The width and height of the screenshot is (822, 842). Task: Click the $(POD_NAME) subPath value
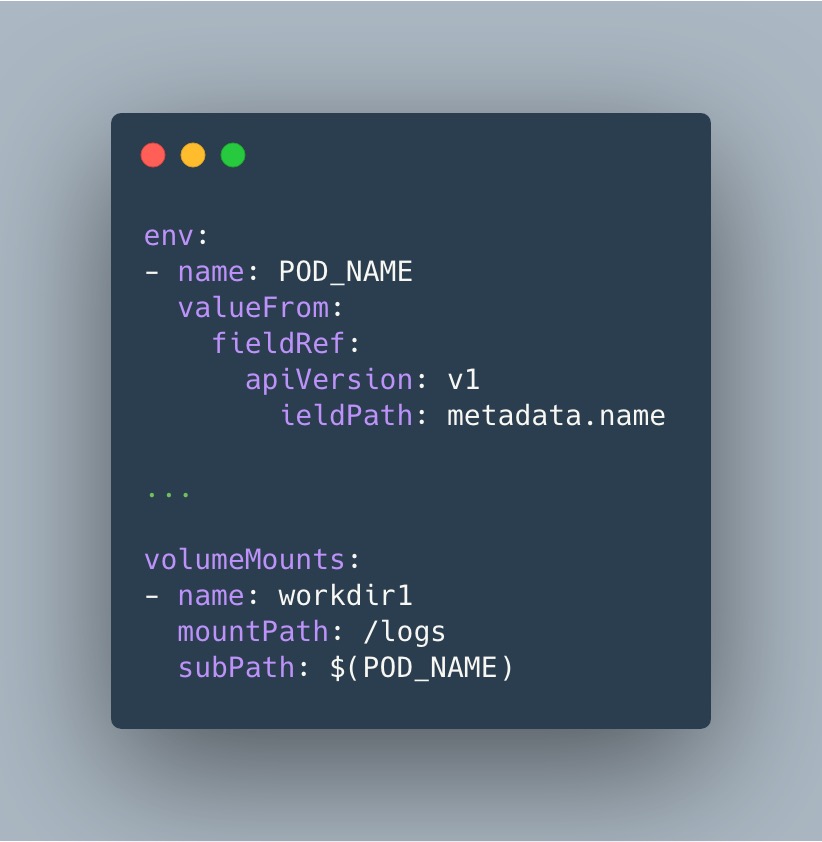421,669
